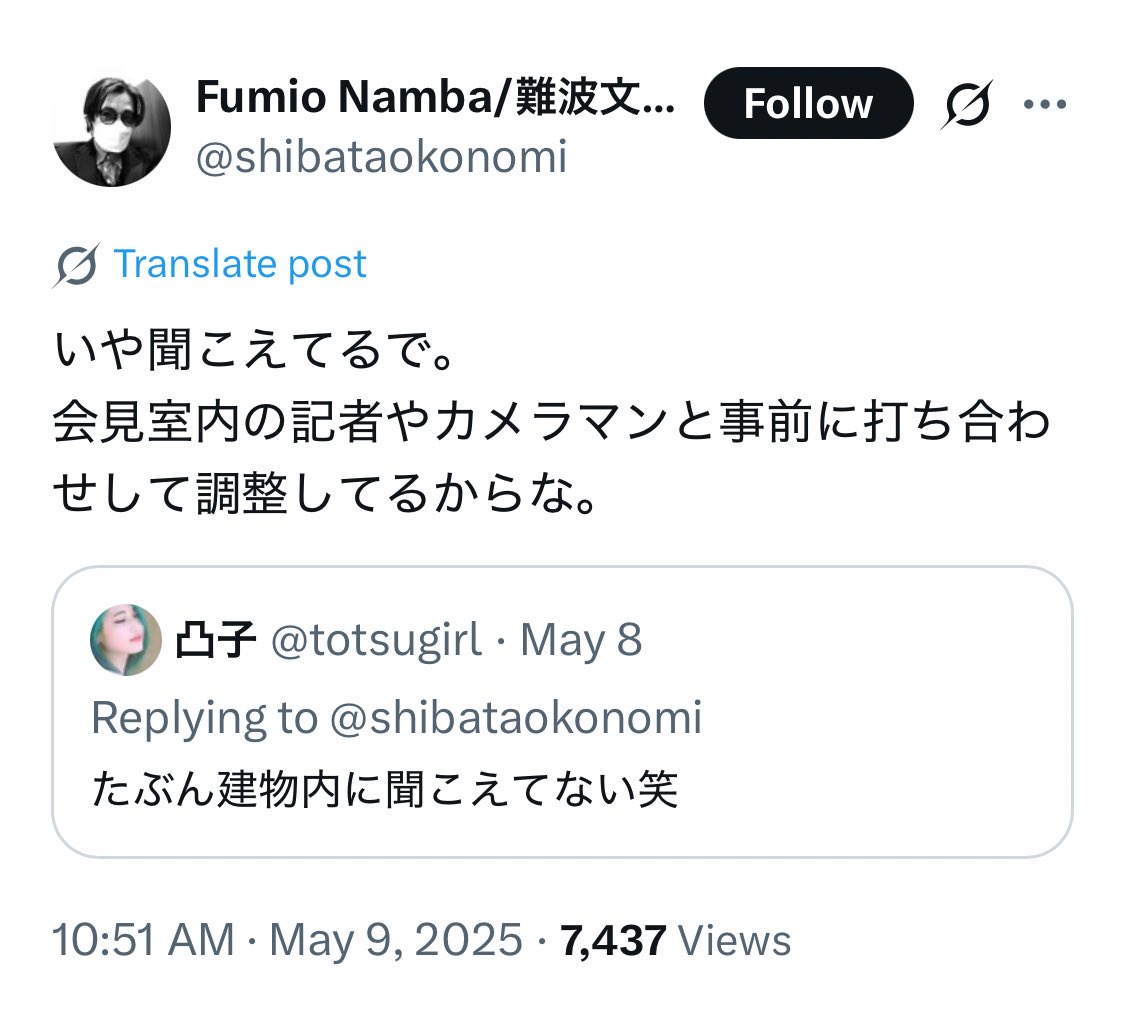The width and height of the screenshot is (1124, 1019).
Task: Click the May 9, 2025 date
Action: (395, 941)
